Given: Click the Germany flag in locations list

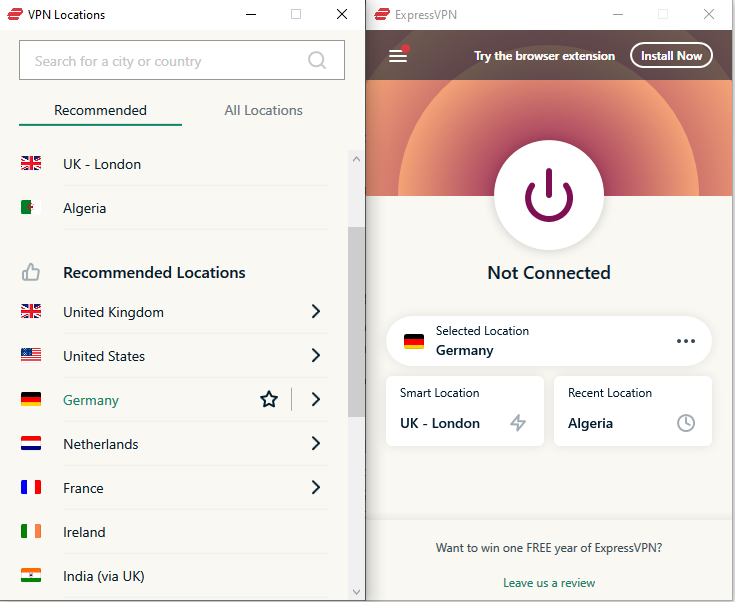Looking at the screenshot, I should 31,399.
